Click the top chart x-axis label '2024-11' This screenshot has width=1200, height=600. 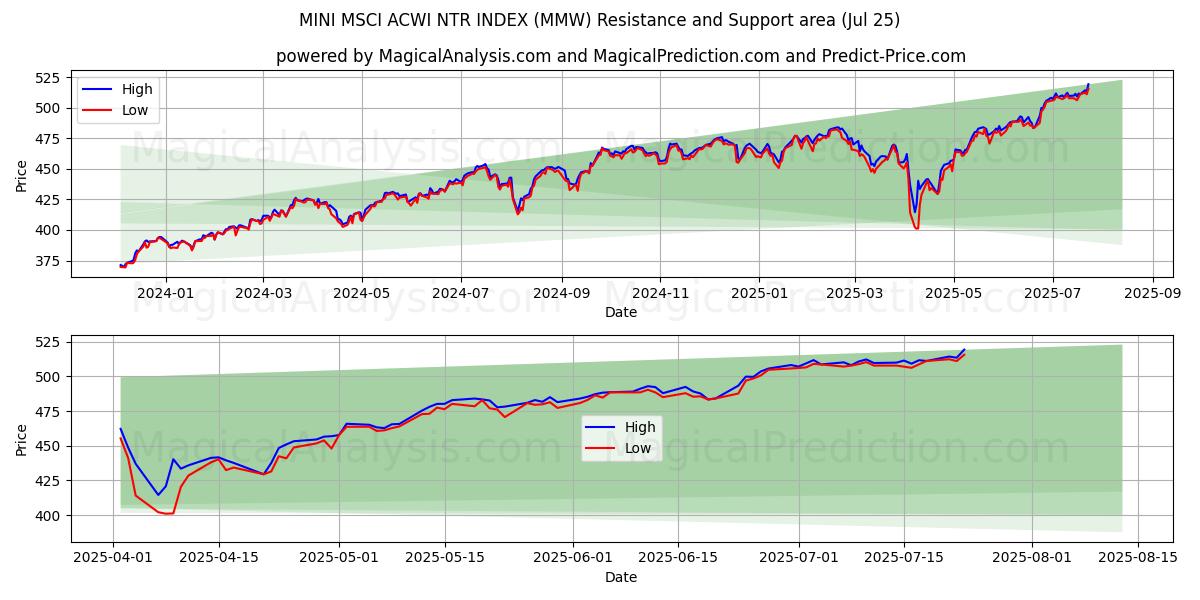coord(659,294)
